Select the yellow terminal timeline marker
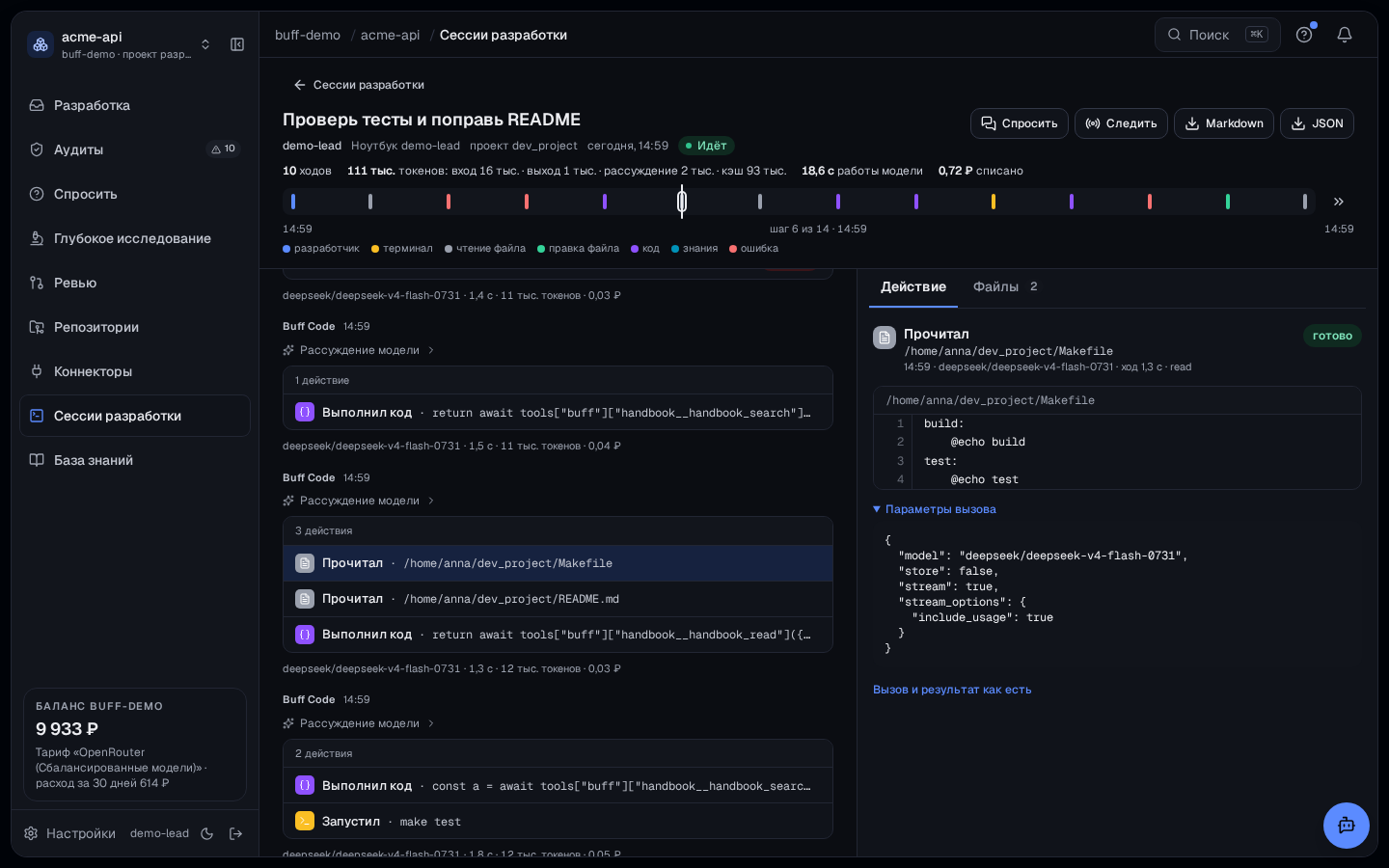 pos(994,202)
